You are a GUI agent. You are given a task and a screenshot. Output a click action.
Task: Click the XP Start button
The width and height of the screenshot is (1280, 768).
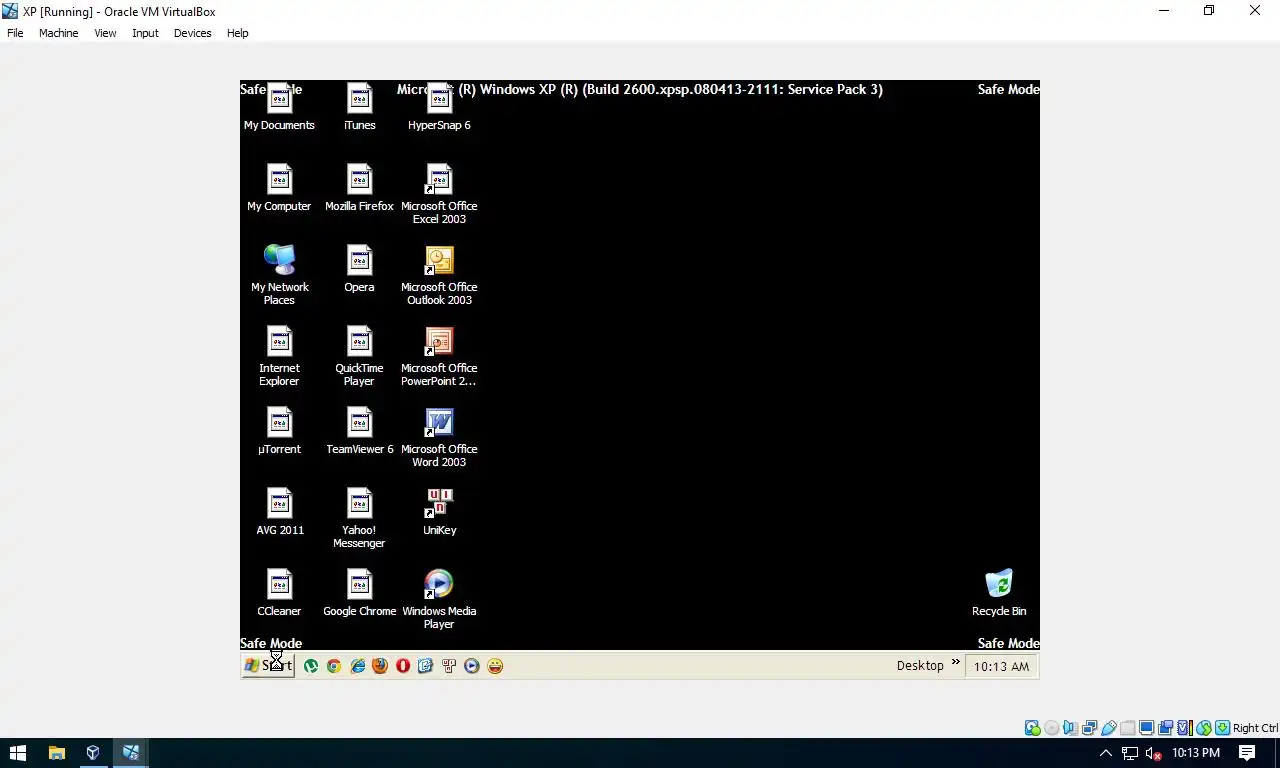point(268,666)
